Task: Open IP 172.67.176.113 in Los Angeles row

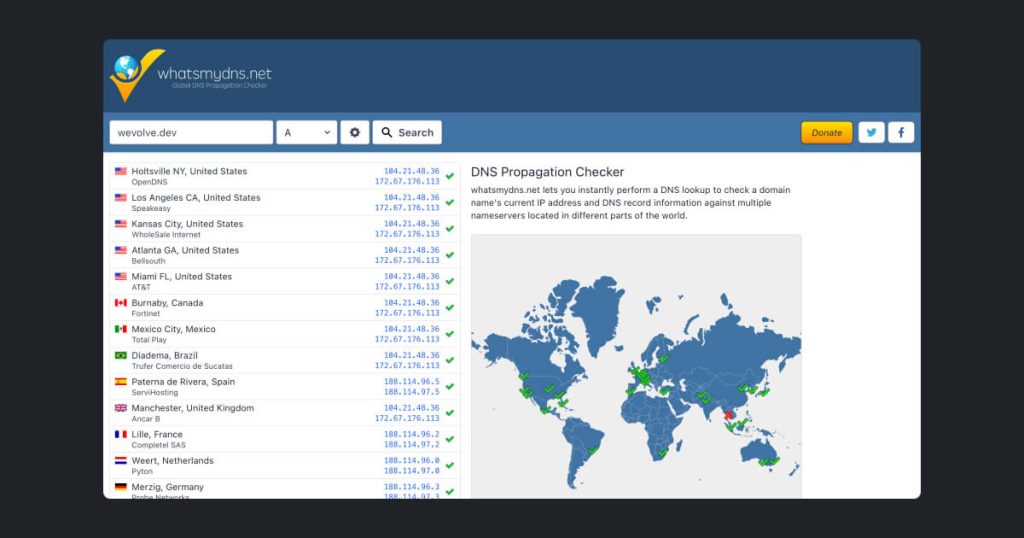Action: point(407,208)
